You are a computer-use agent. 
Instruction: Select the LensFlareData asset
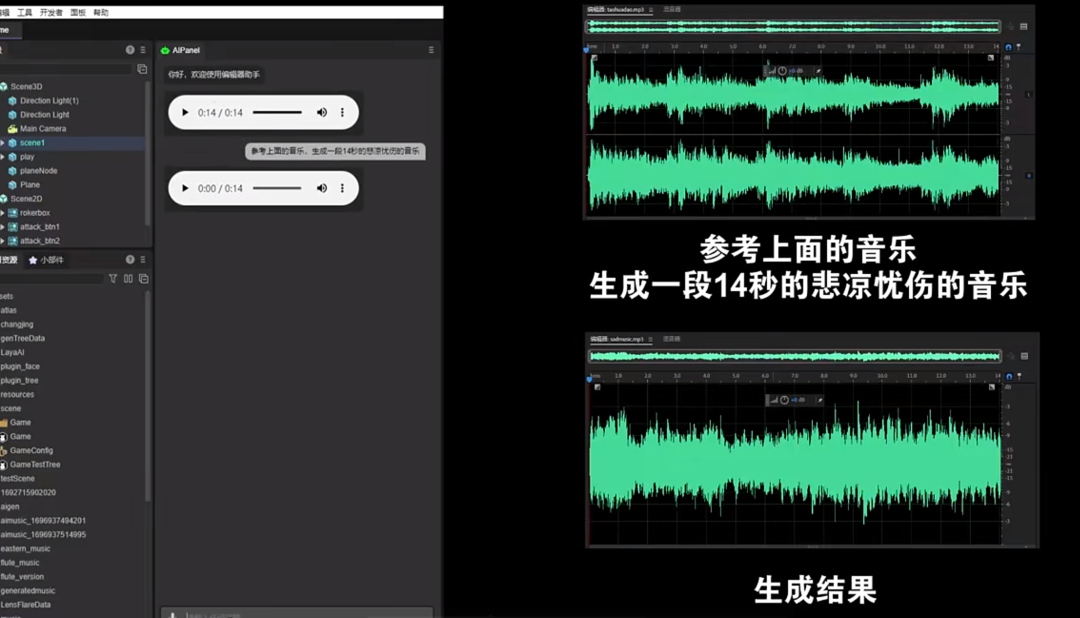click(25, 605)
